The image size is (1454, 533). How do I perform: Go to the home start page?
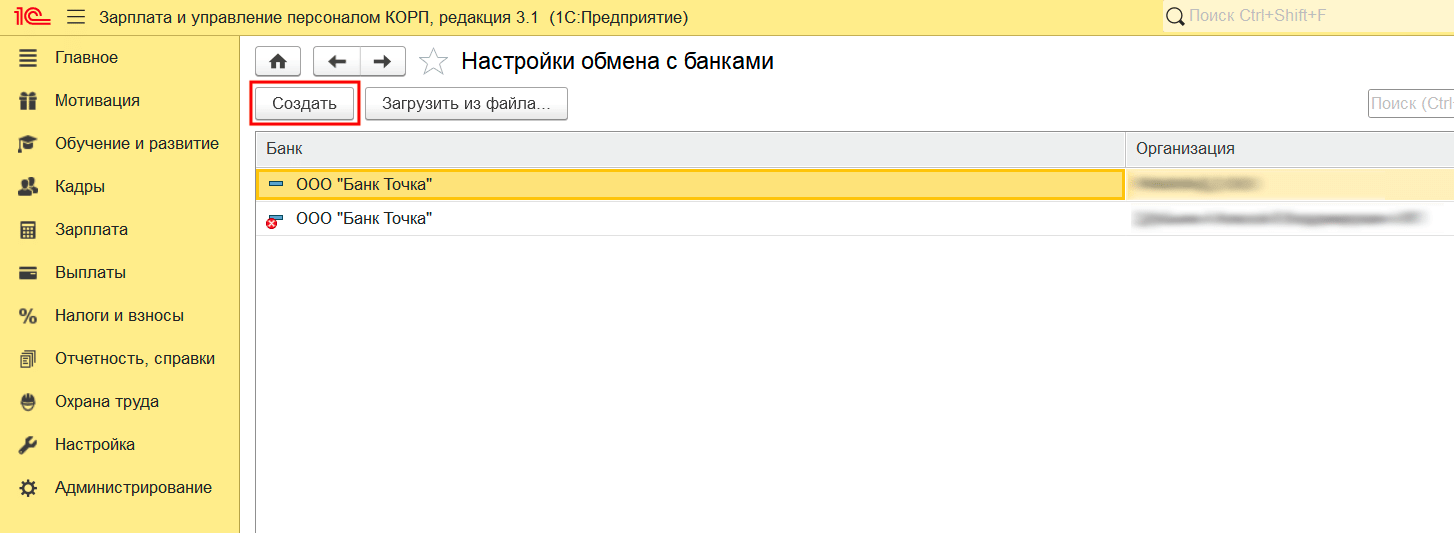(x=278, y=62)
